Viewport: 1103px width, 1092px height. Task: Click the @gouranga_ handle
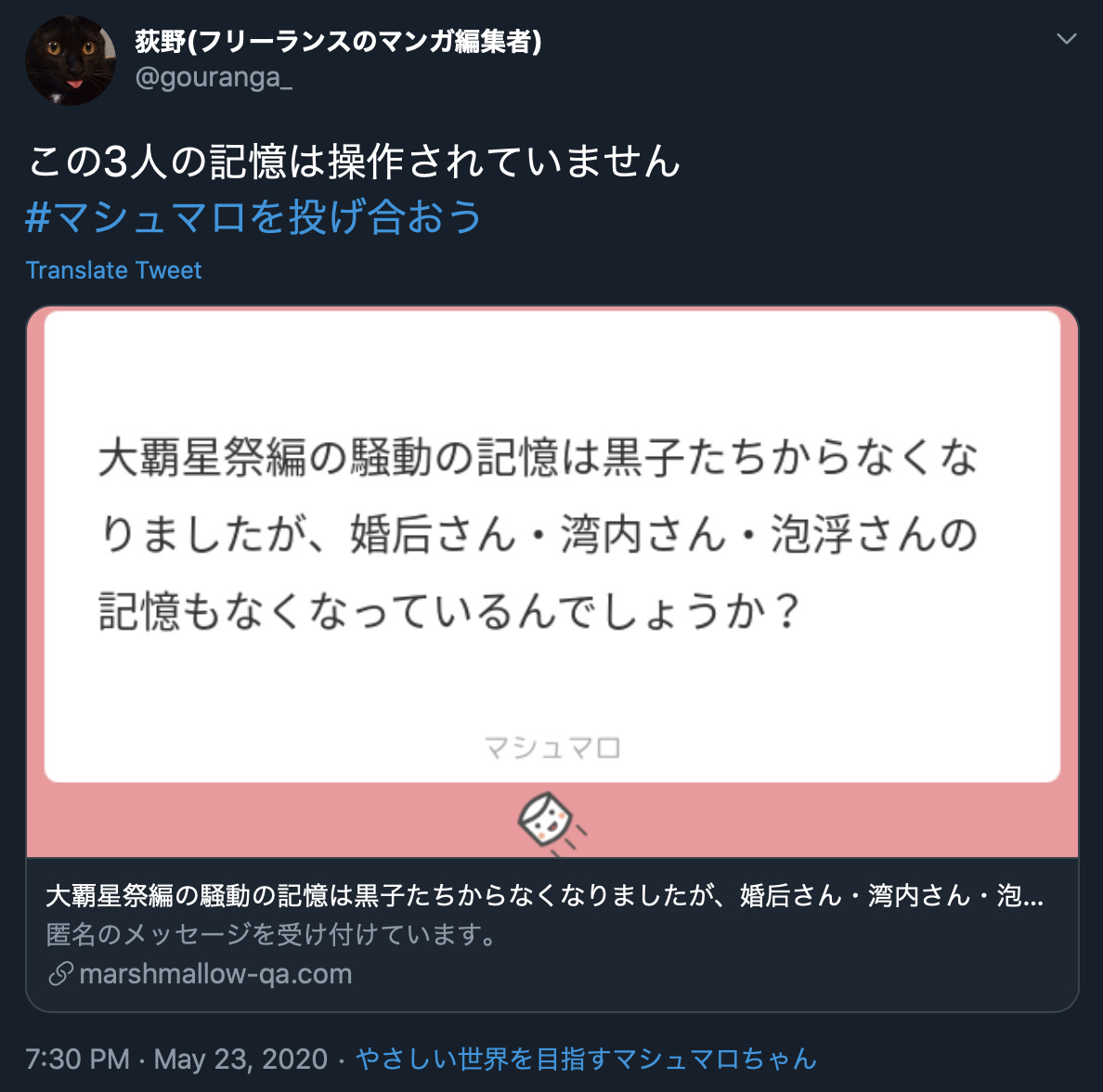click(x=214, y=77)
